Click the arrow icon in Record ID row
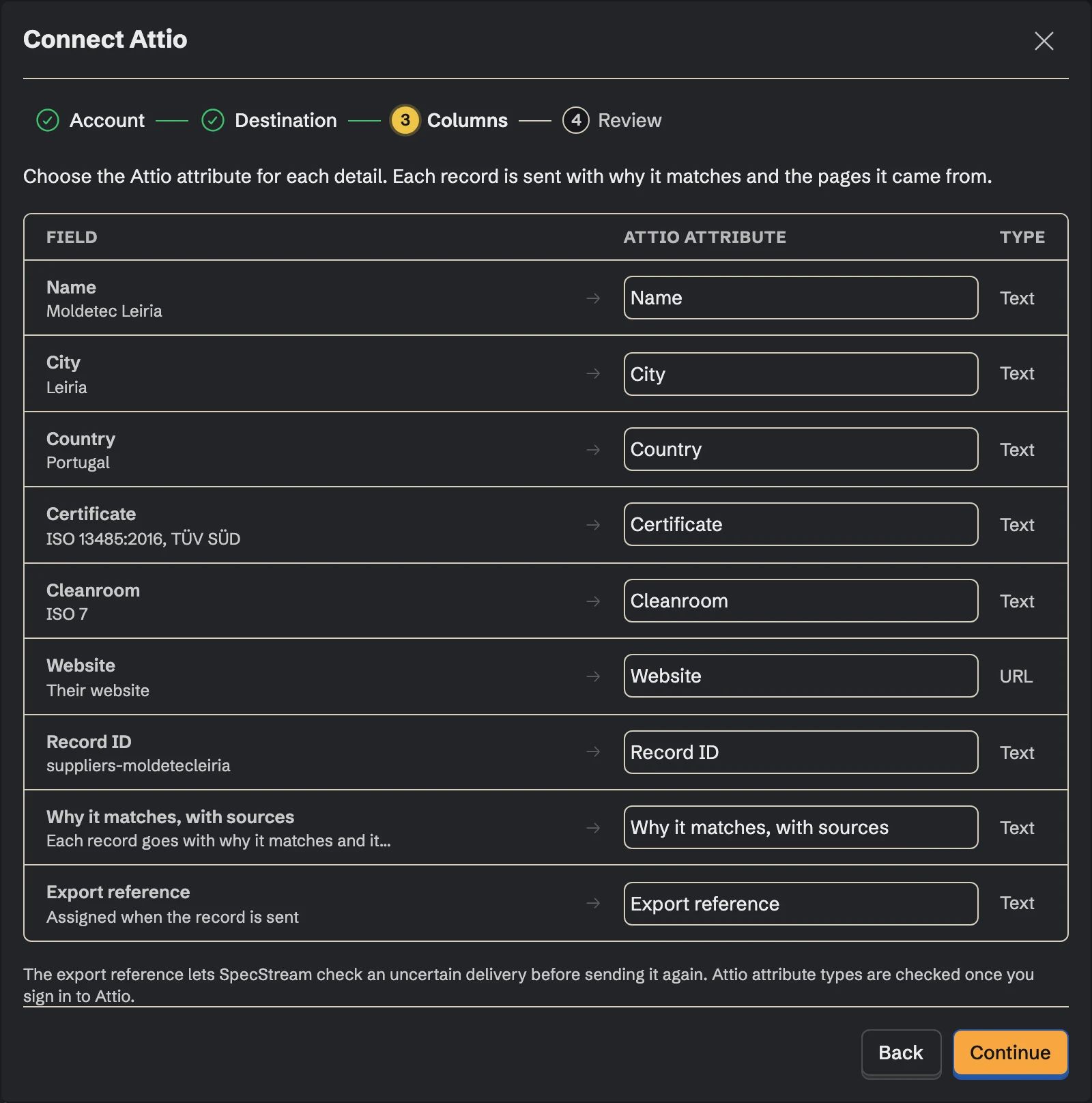The height and width of the screenshot is (1103, 1092). point(593,751)
